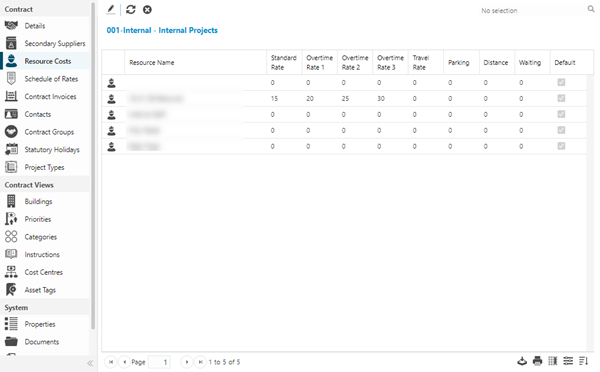Toggle Default checkbox in third row
Image resolution: width=600 pixels, height=372 pixels.
561,114
